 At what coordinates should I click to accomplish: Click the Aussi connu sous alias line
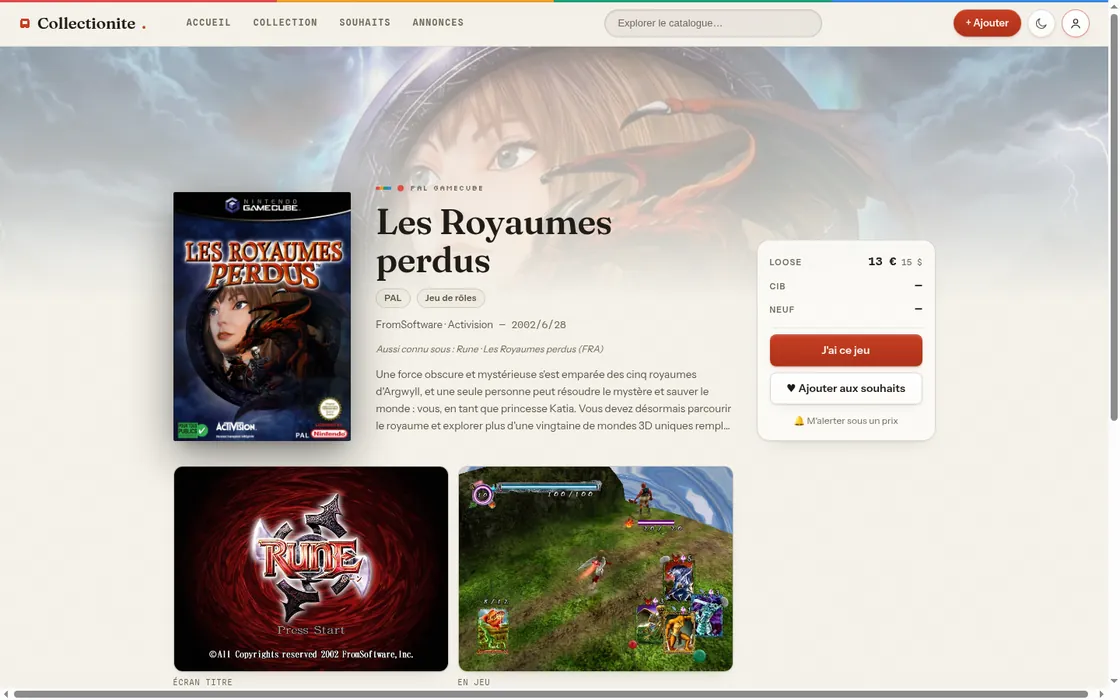click(x=489, y=349)
